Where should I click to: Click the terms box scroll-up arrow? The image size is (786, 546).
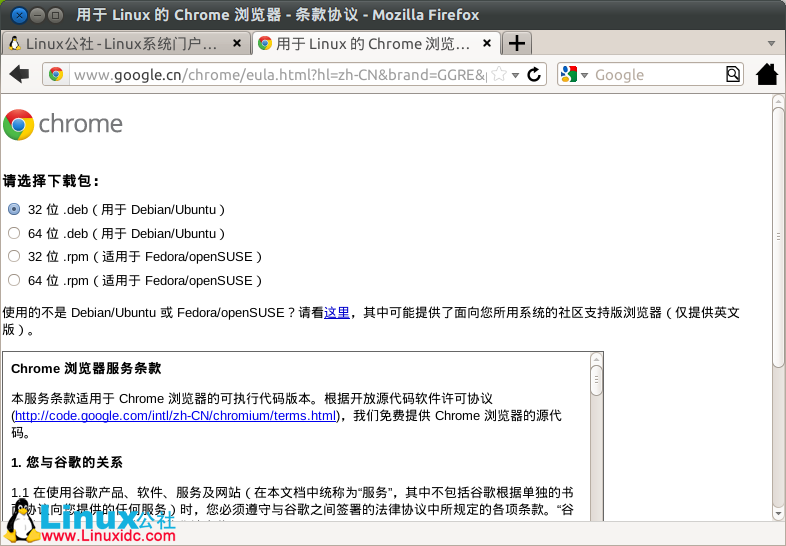(596, 358)
